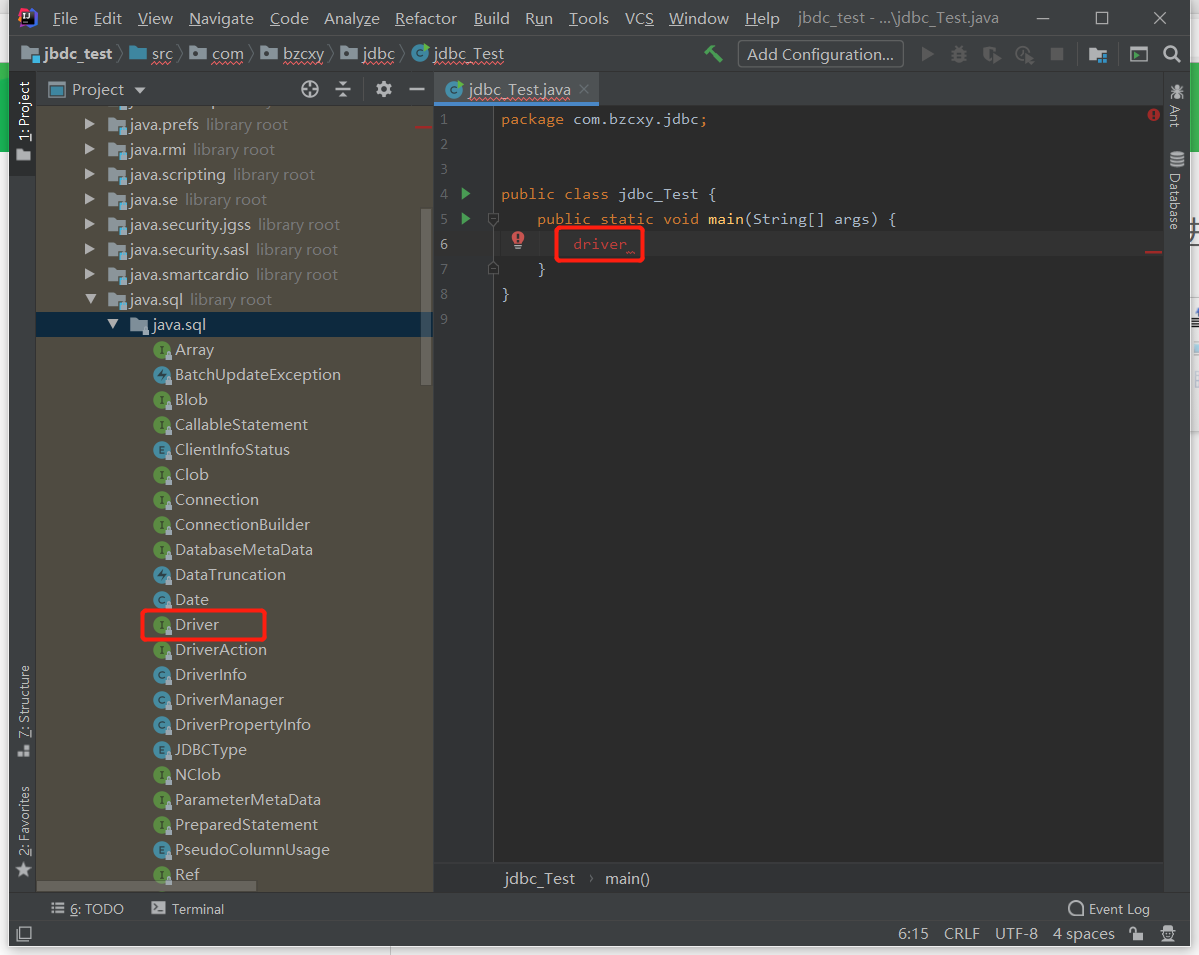Click the Project panel horizontal scrollbar
This screenshot has width=1199, height=955.
click(146, 885)
